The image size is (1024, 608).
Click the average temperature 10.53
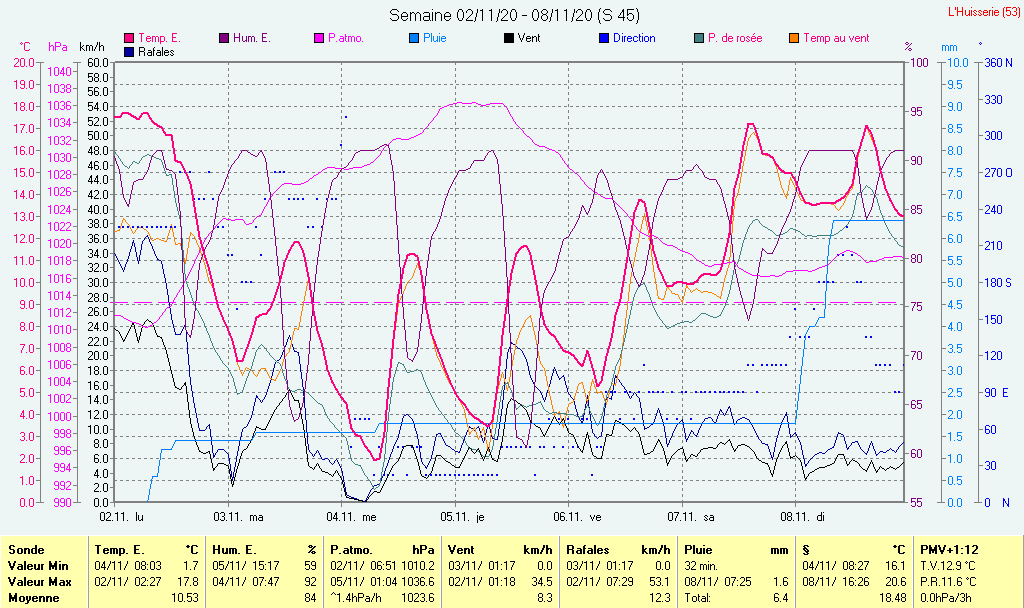click(x=185, y=598)
